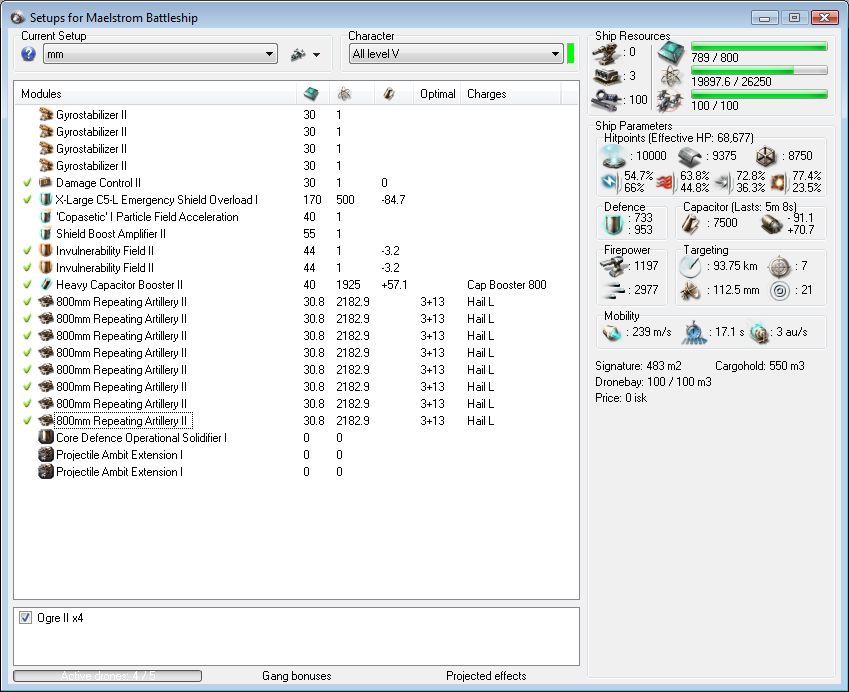Click the Active drones 4 / 5 bar
The width and height of the screenshot is (849, 692).
tap(107, 676)
